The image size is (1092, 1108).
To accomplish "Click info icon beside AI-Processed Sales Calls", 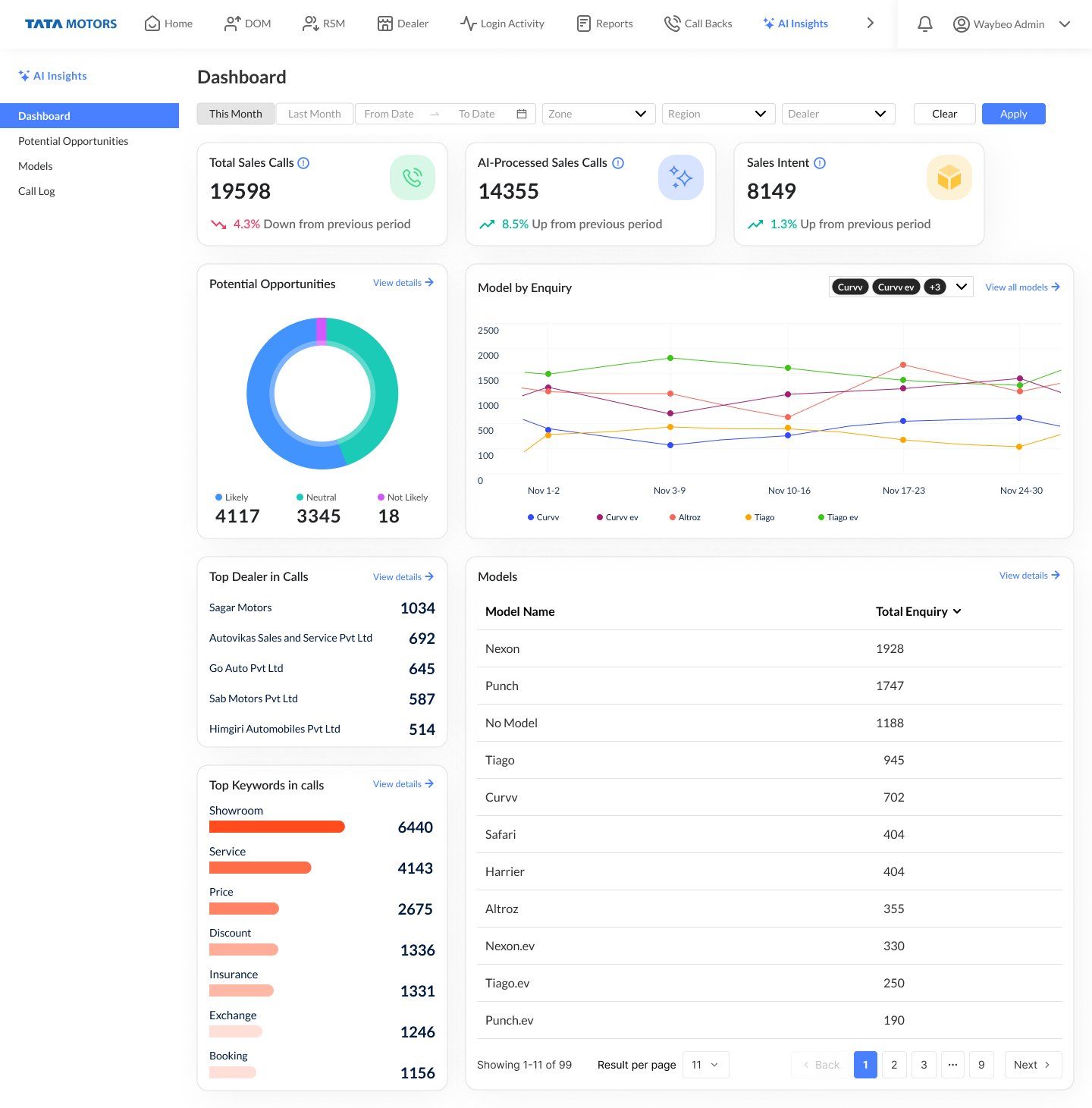I will pos(618,163).
